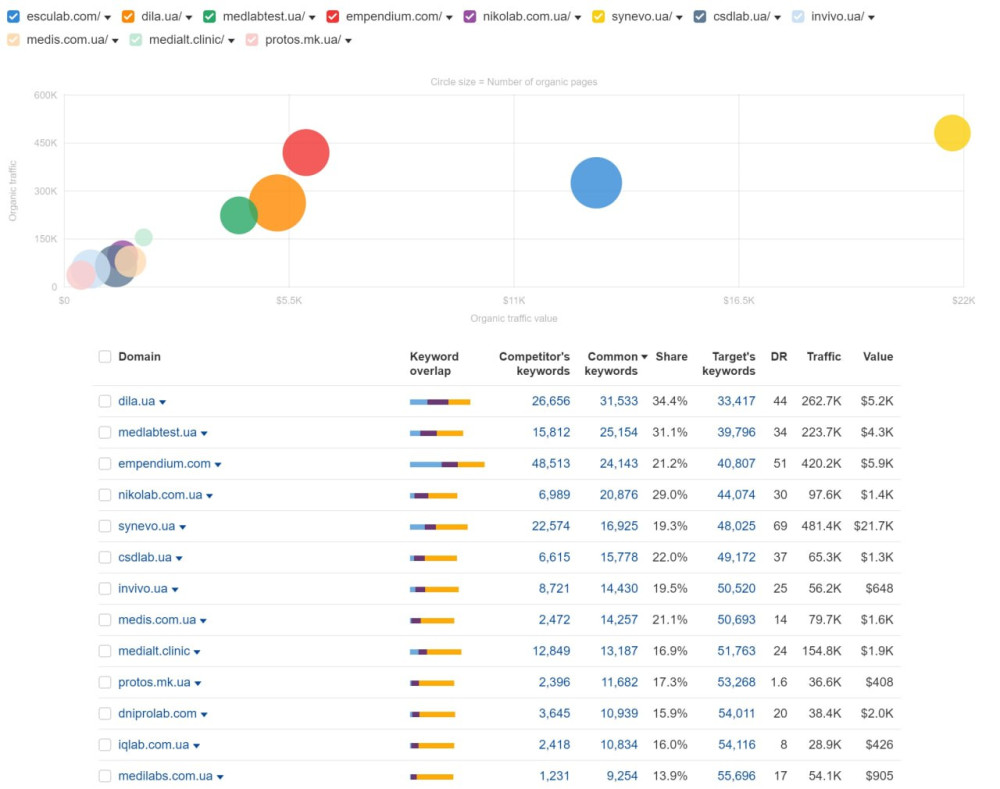Click the empendium.com keyword overlap bar
Image resolution: width=1000 pixels, height=789 pixels.
(x=447, y=464)
